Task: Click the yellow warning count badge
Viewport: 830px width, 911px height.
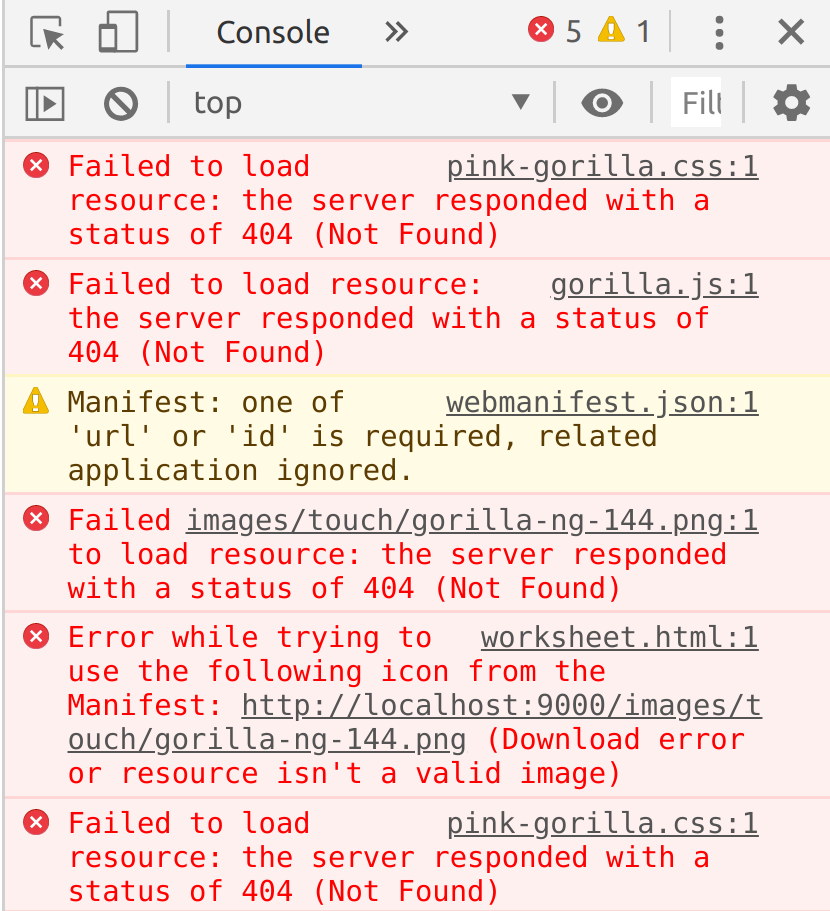Action: coord(623,30)
